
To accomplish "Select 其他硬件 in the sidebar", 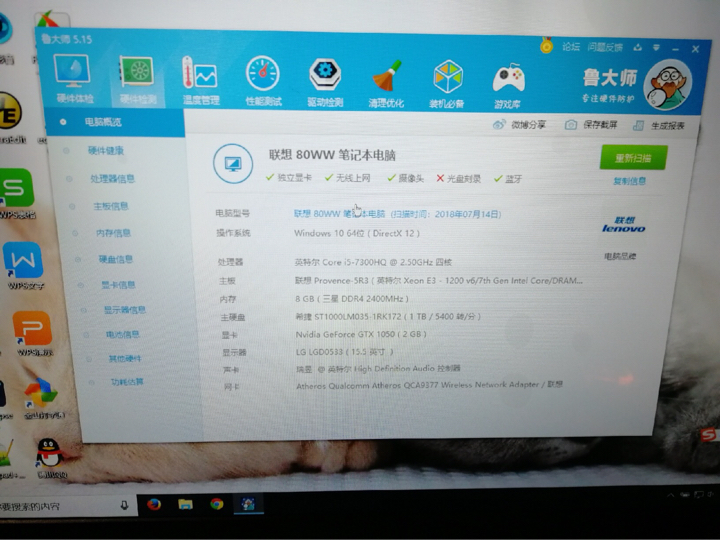I will [x=125, y=358].
